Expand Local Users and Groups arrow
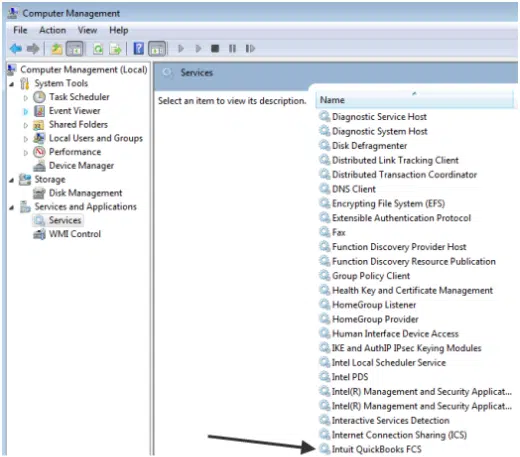Image resolution: width=520 pixels, height=457 pixels. pyautogui.click(x=26, y=139)
